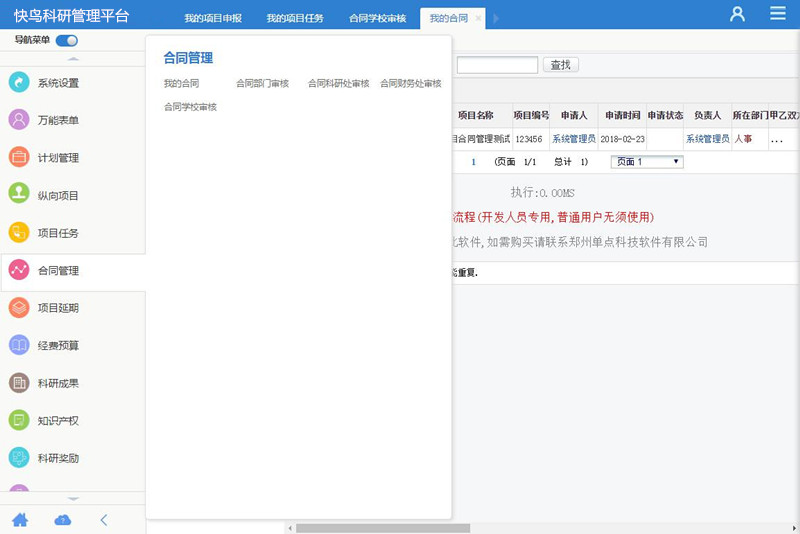Click the 合同管理 panel heading
Screen dimensions: 800x534
click(x=188, y=58)
